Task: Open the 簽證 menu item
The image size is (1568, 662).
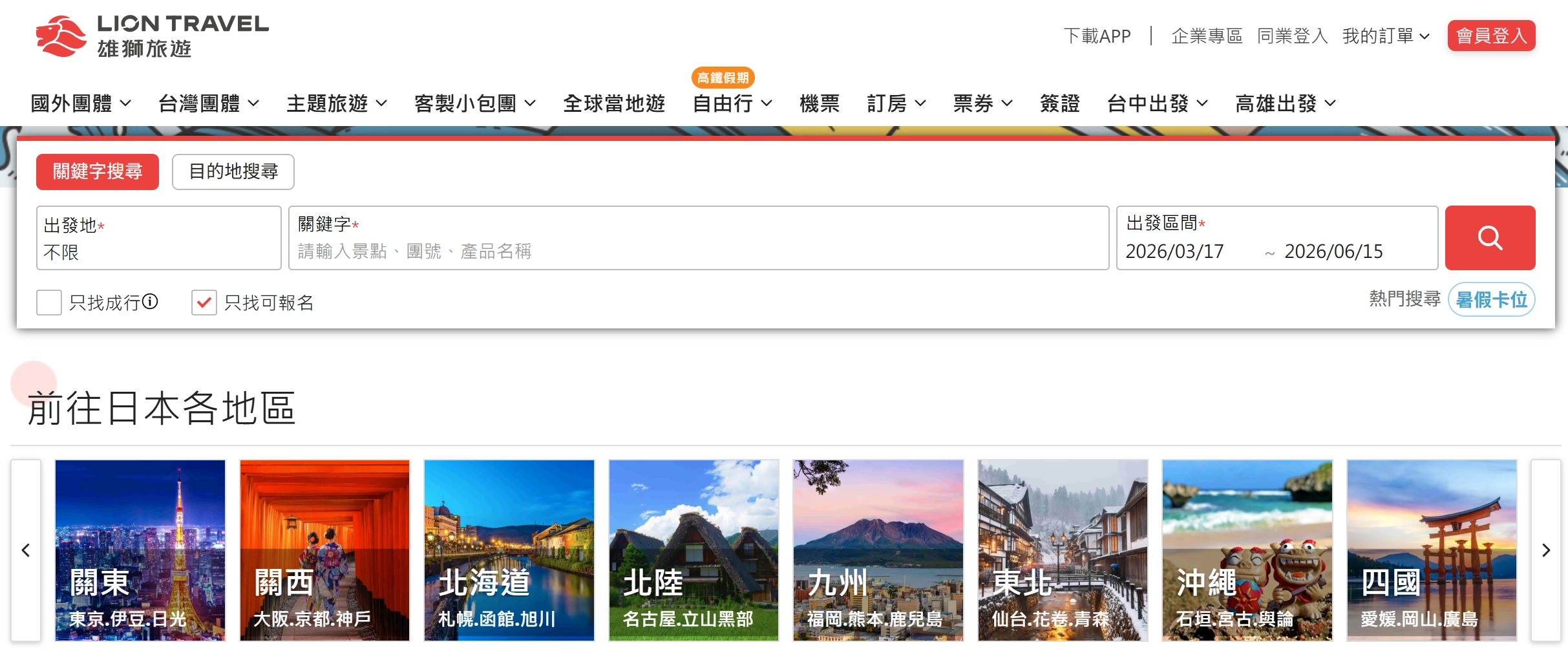Action: pyautogui.click(x=1059, y=103)
